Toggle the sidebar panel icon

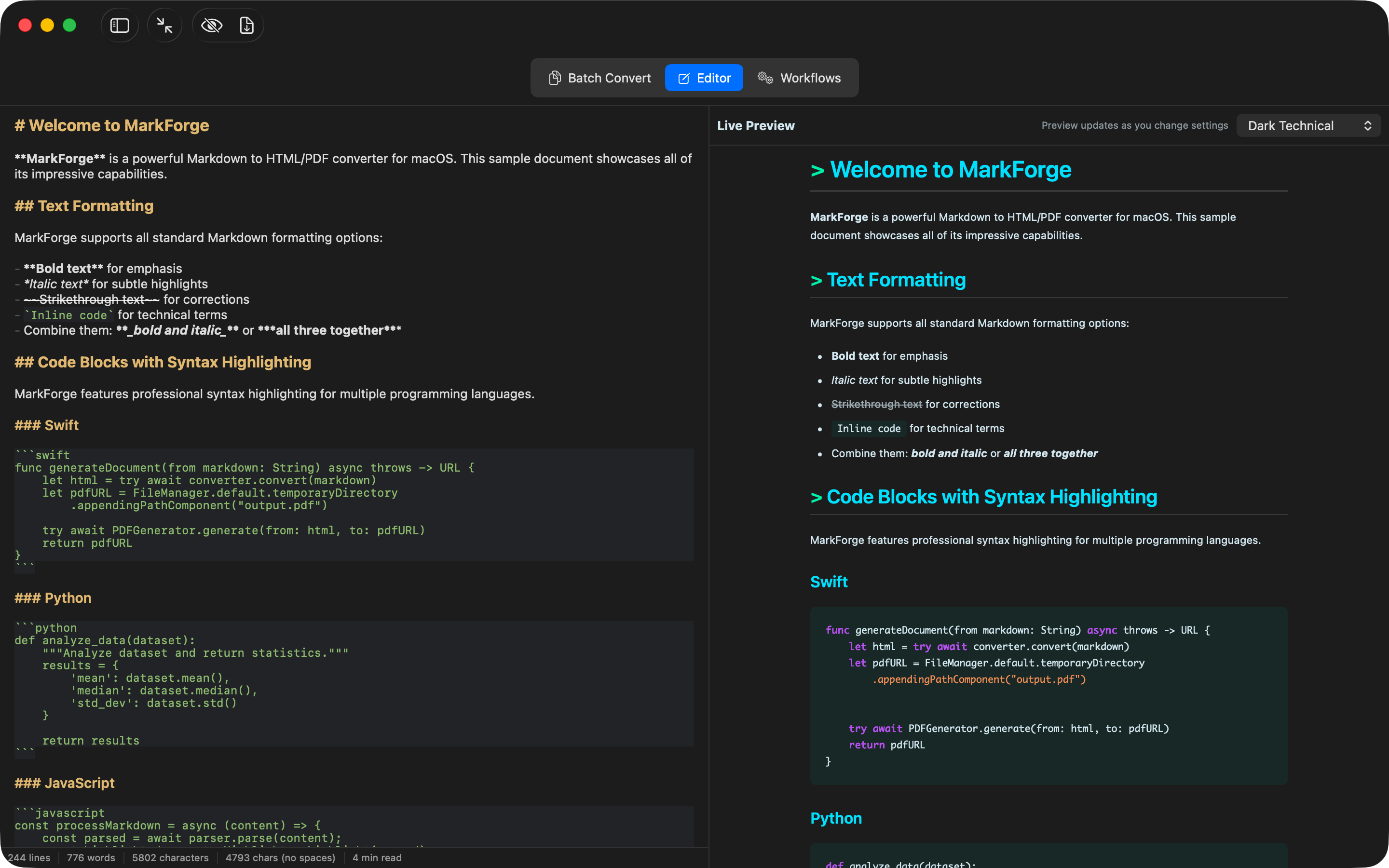tap(120, 25)
